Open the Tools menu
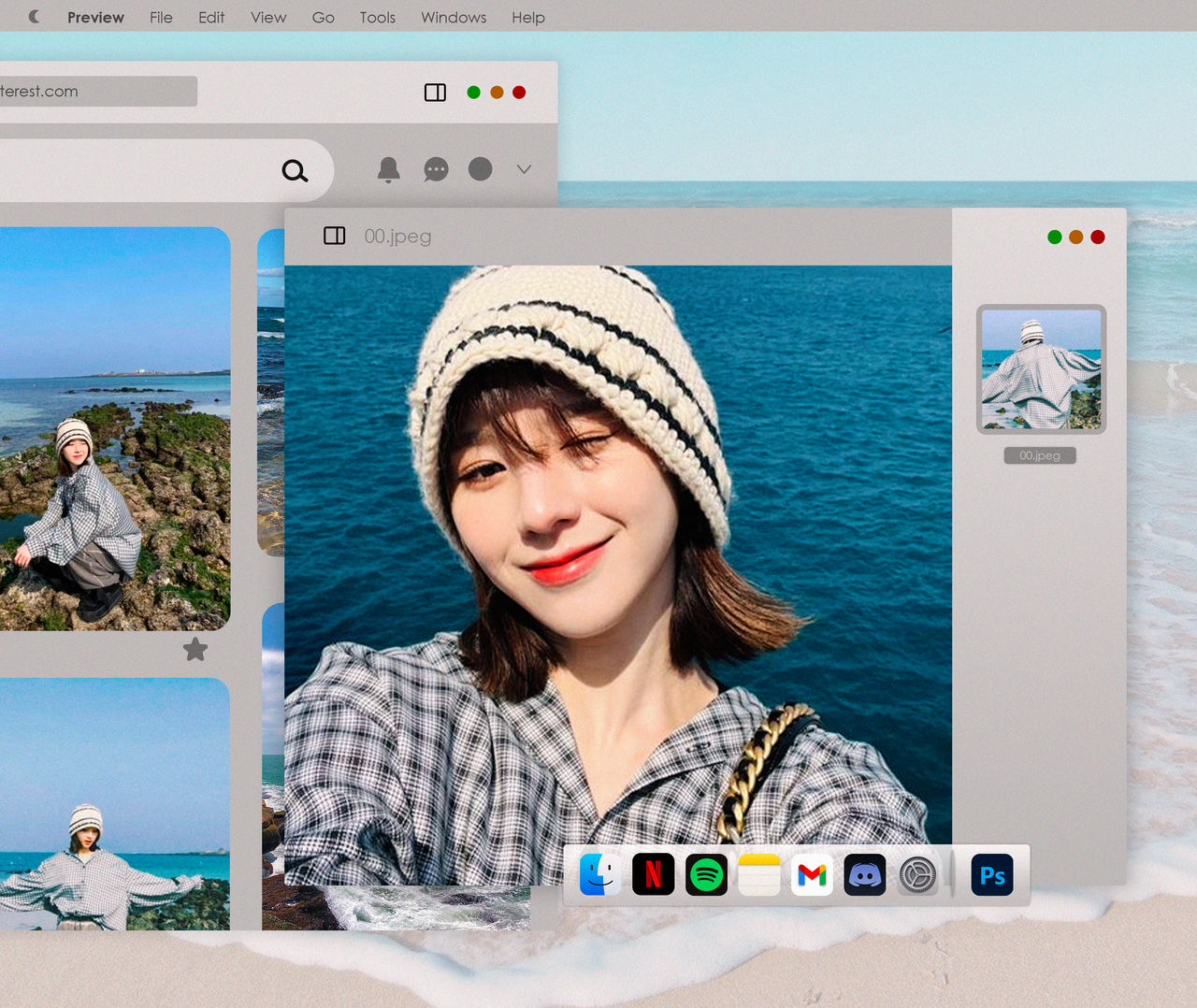This screenshot has width=1197, height=1008. 378,17
